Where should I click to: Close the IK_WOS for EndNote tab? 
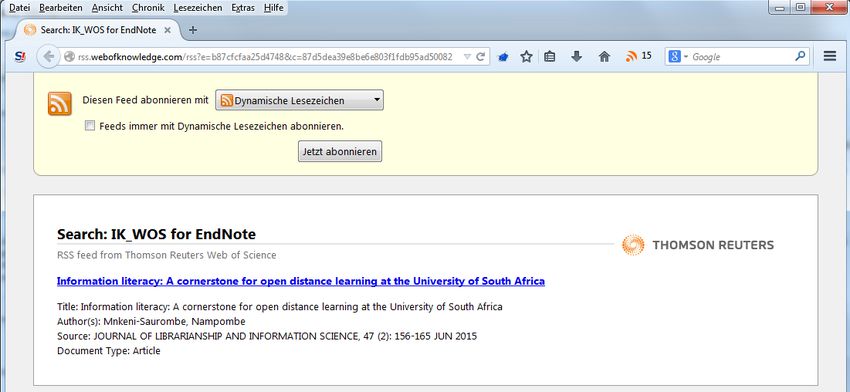[168, 30]
